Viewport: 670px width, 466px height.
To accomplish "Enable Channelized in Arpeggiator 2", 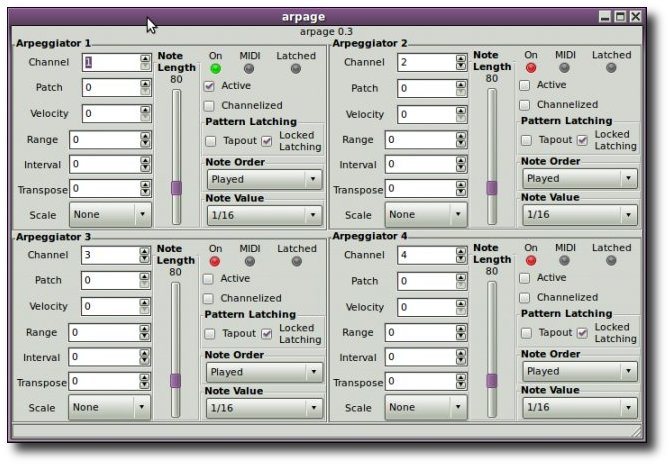I will click(525, 105).
